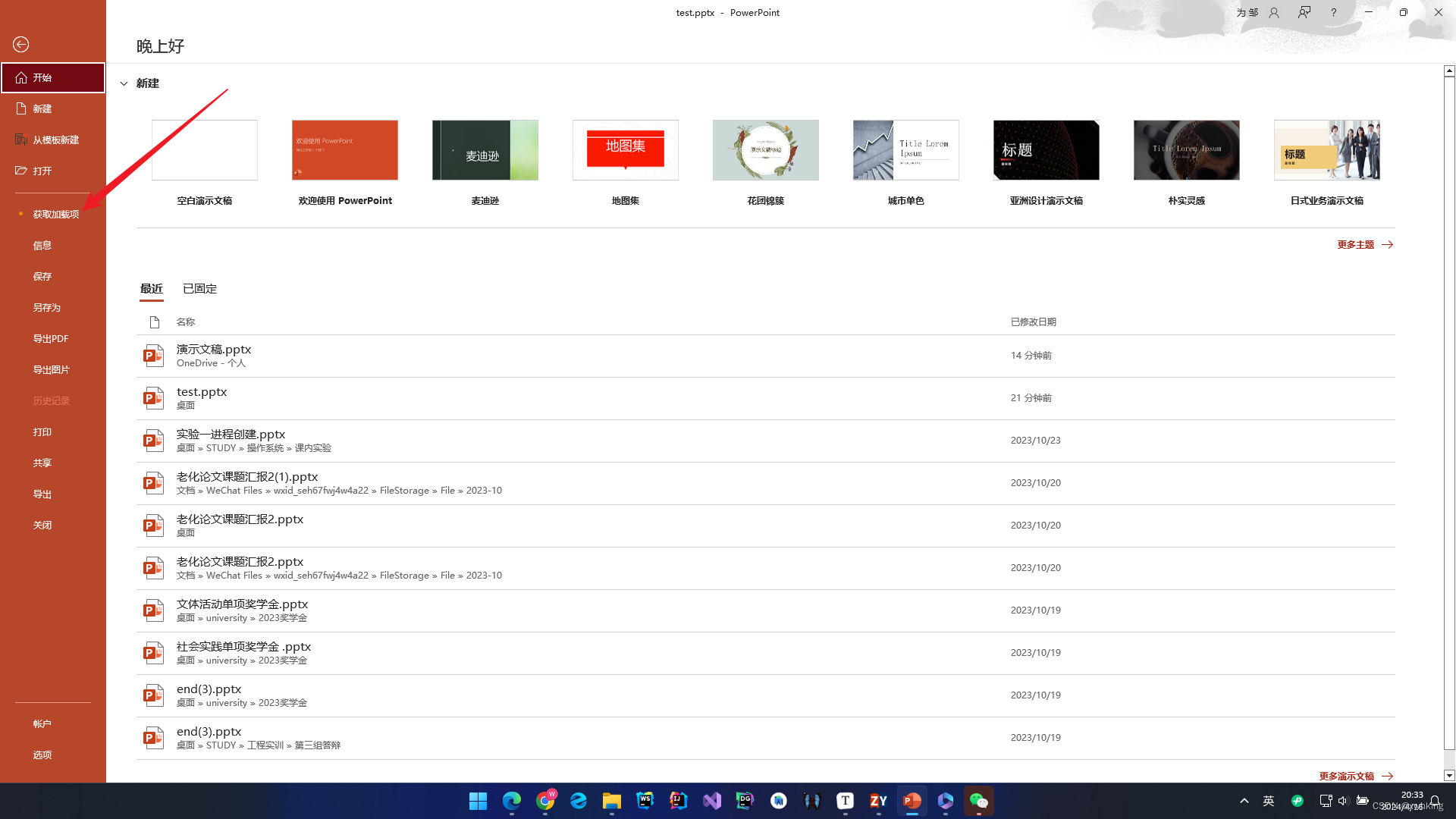Viewport: 1456px width, 819px height.
Task: Click the New (新建) document icon
Action: (x=21, y=109)
